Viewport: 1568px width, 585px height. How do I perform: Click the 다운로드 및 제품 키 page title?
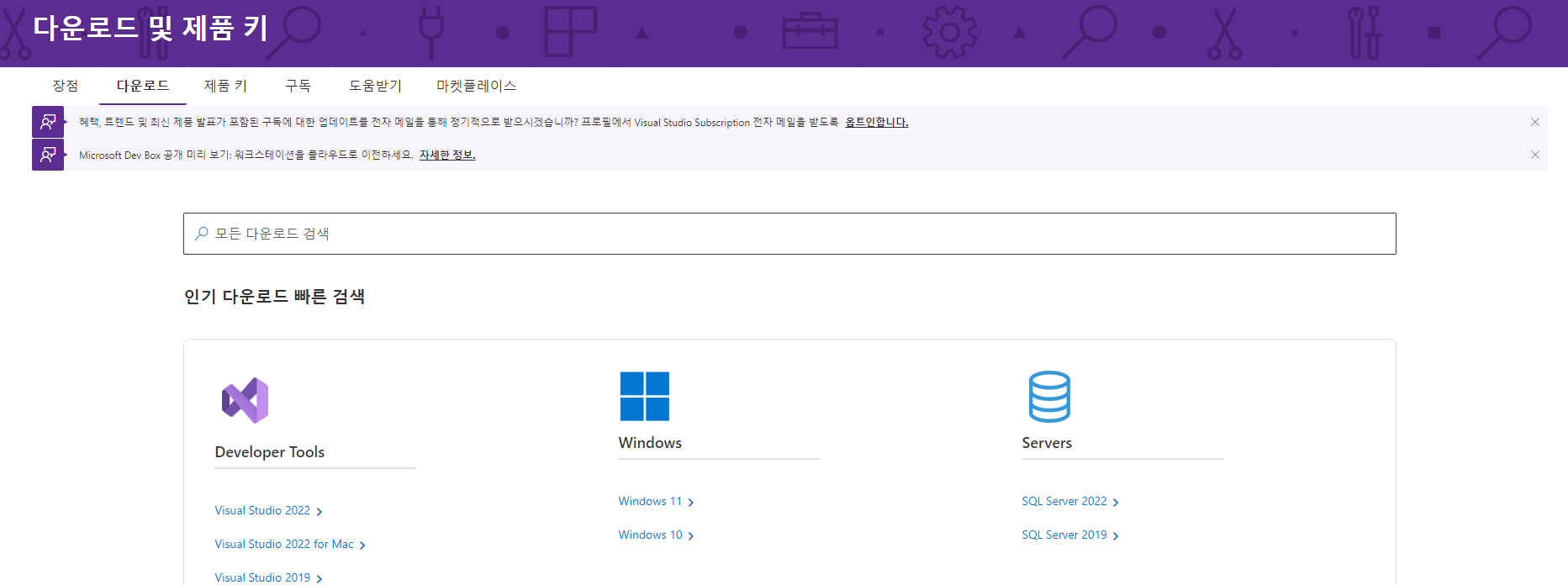point(150,28)
